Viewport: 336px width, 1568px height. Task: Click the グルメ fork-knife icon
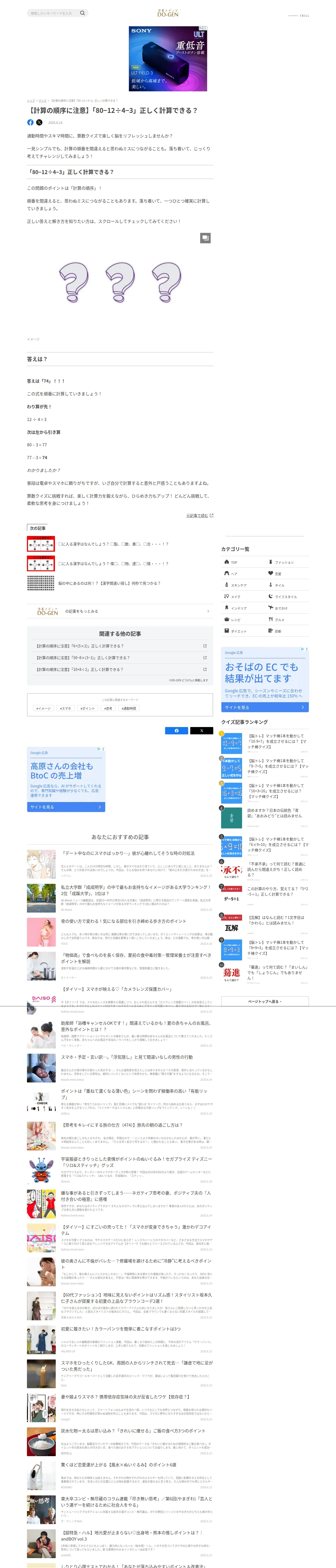[x=271, y=620]
